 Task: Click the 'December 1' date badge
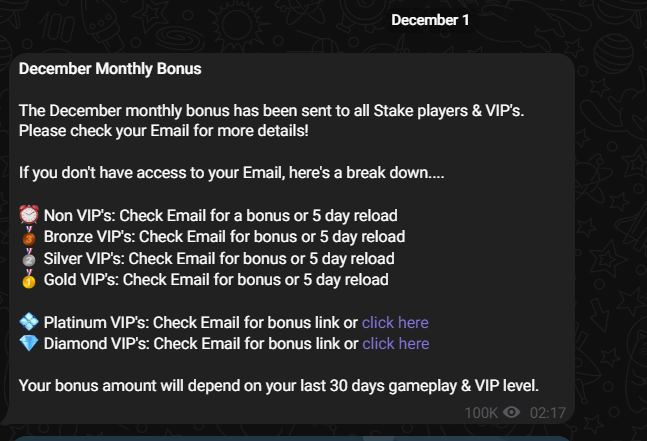(x=430, y=20)
